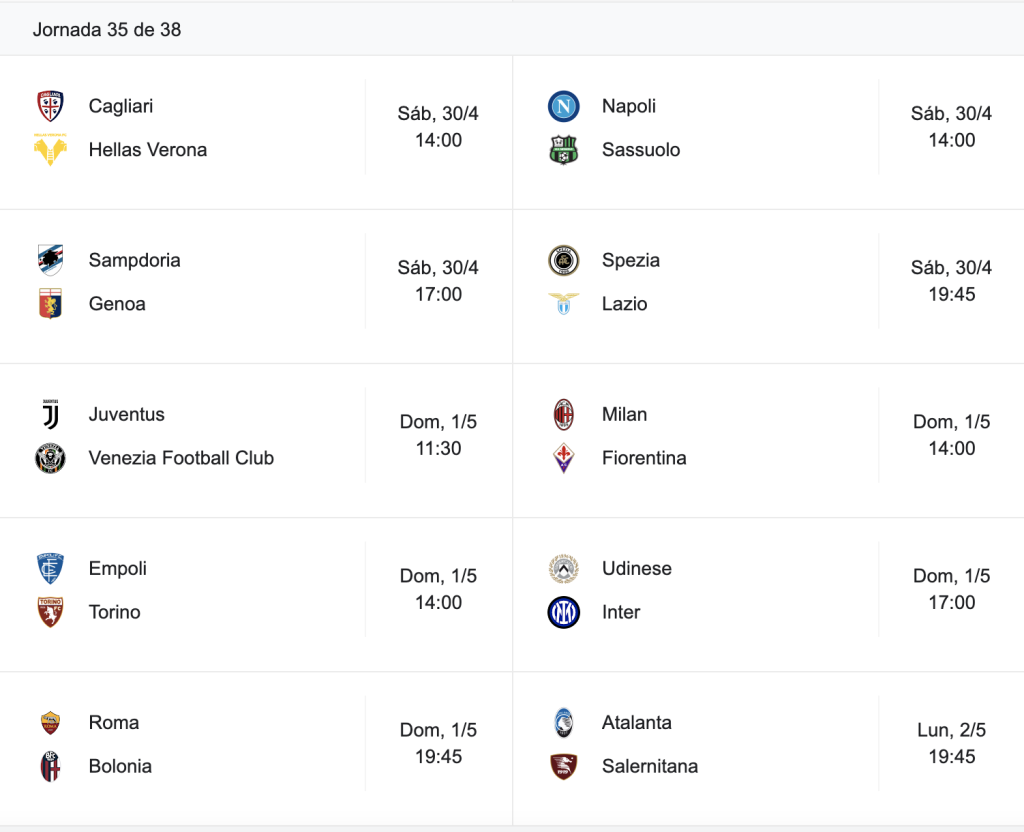The width and height of the screenshot is (1024, 832).
Task: Click the Empoli team name
Action: [x=118, y=568]
